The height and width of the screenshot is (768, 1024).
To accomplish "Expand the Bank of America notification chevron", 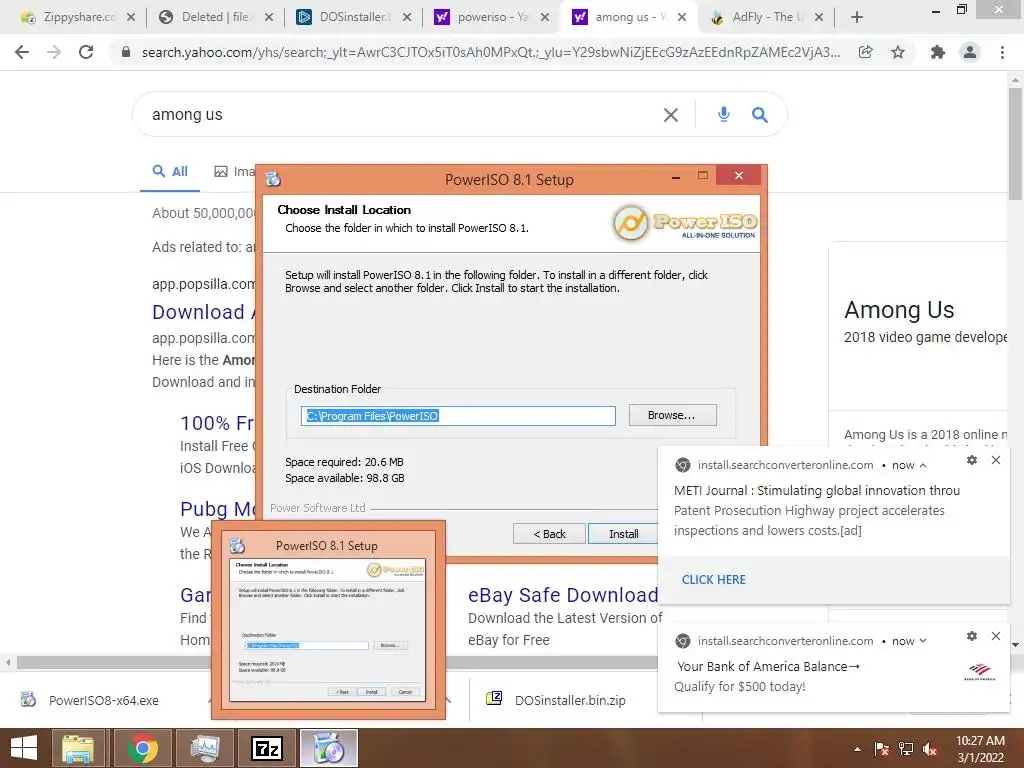I will (923, 641).
